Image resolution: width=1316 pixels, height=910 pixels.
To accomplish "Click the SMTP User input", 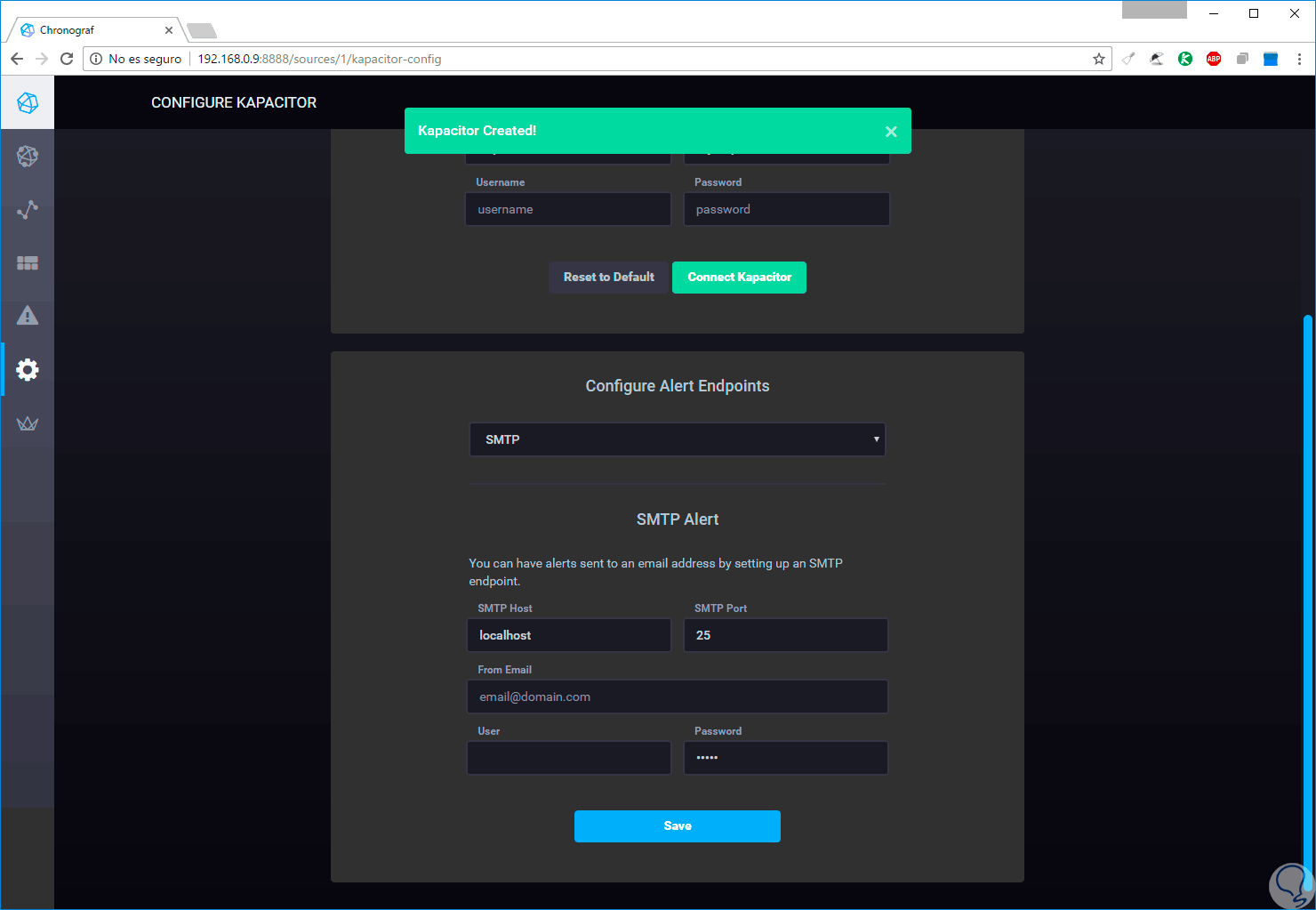I will coord(569,758).
